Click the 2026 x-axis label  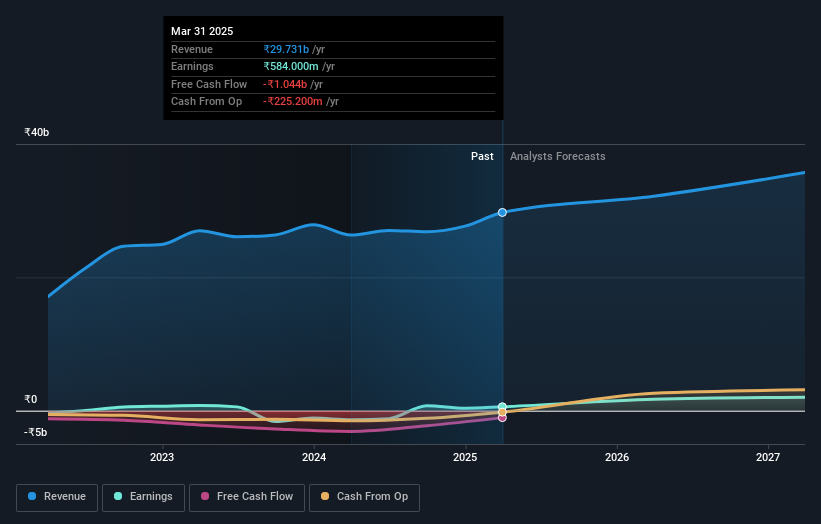click(617, 458)
